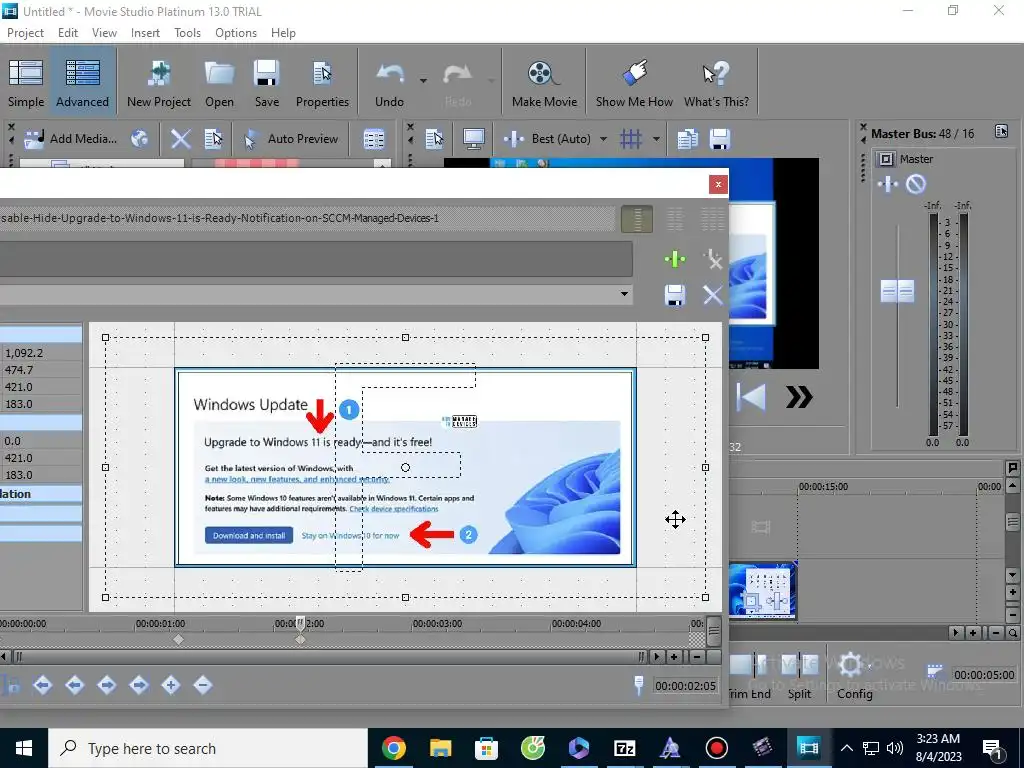Click the 474.7 value field
The height and width of the screenshot is (768, 1024).
click(x=41, y=370)
